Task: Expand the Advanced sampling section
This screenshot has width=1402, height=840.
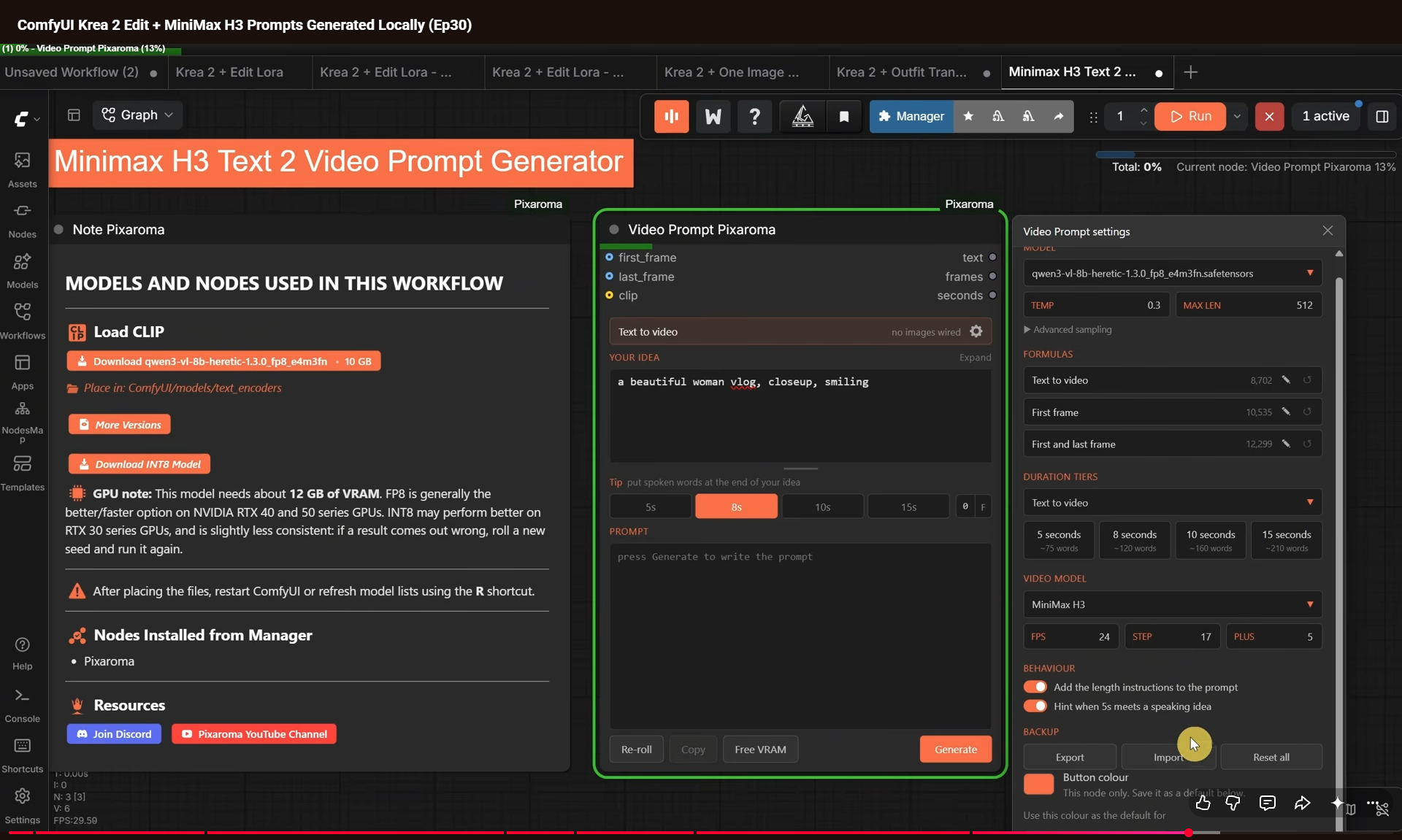Action: tap(1068, 329)
